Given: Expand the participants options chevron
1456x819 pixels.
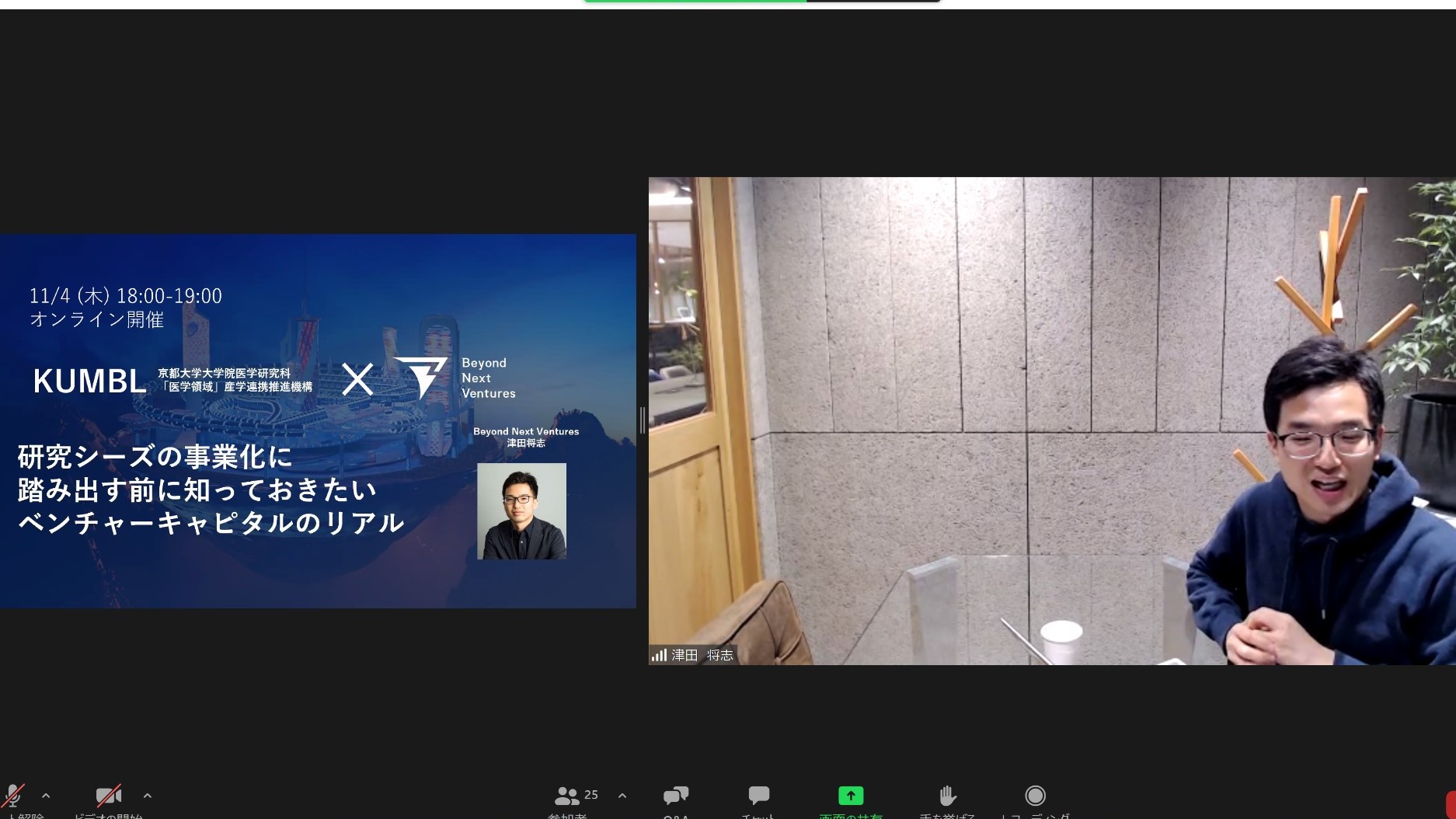Looking at the screenshot, I should point(622,796).
